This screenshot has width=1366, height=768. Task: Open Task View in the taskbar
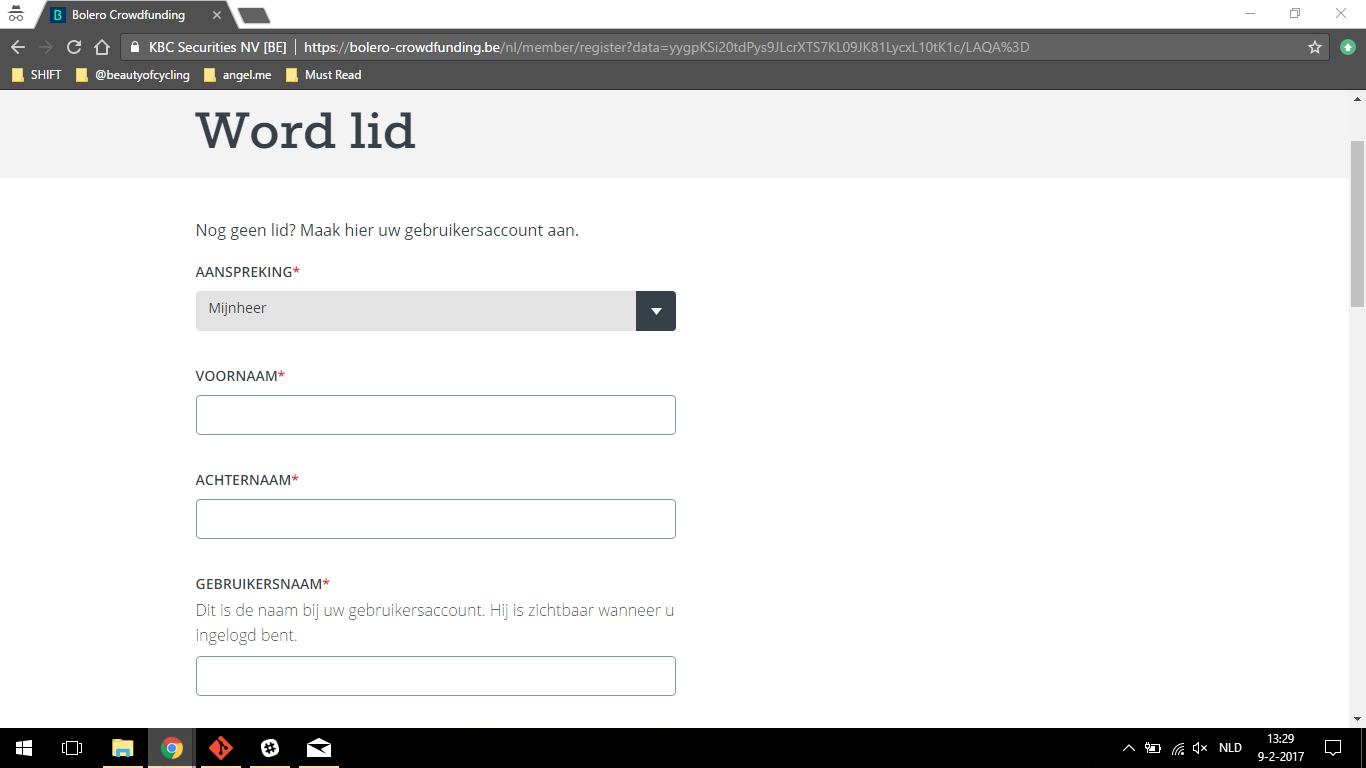point(72,748)
